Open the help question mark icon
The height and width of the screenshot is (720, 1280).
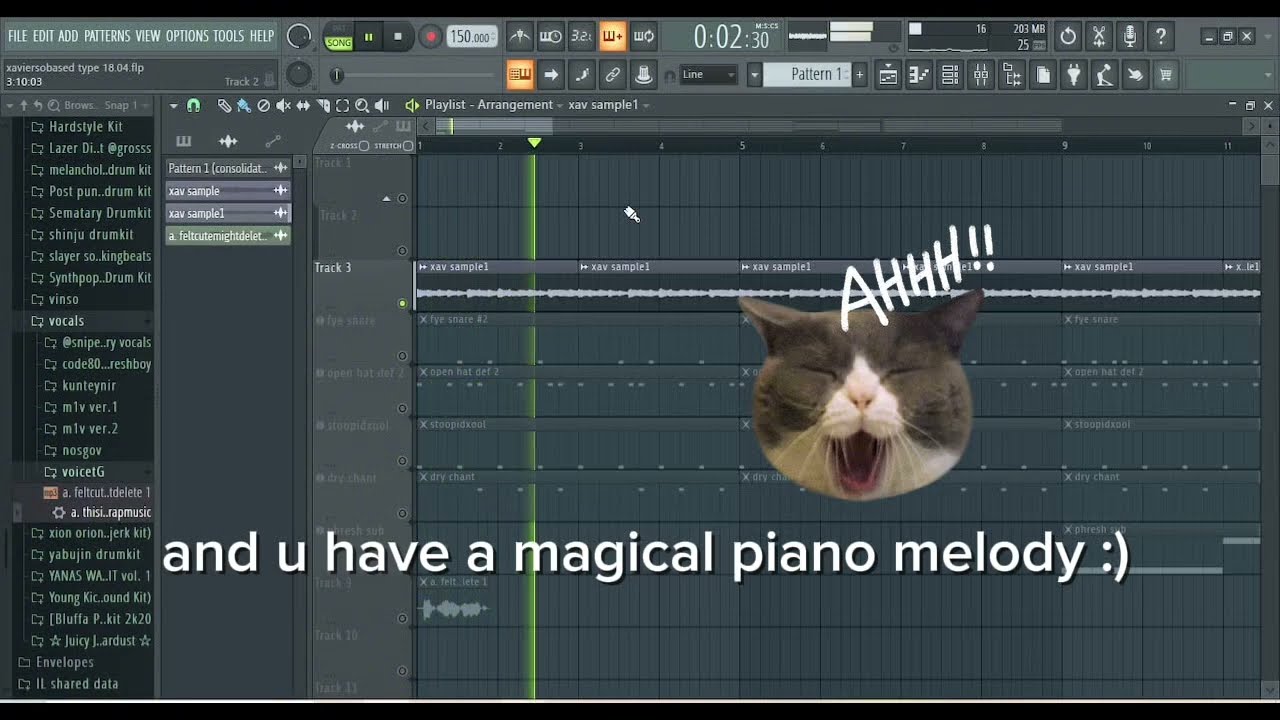(x=1161, y=37)
